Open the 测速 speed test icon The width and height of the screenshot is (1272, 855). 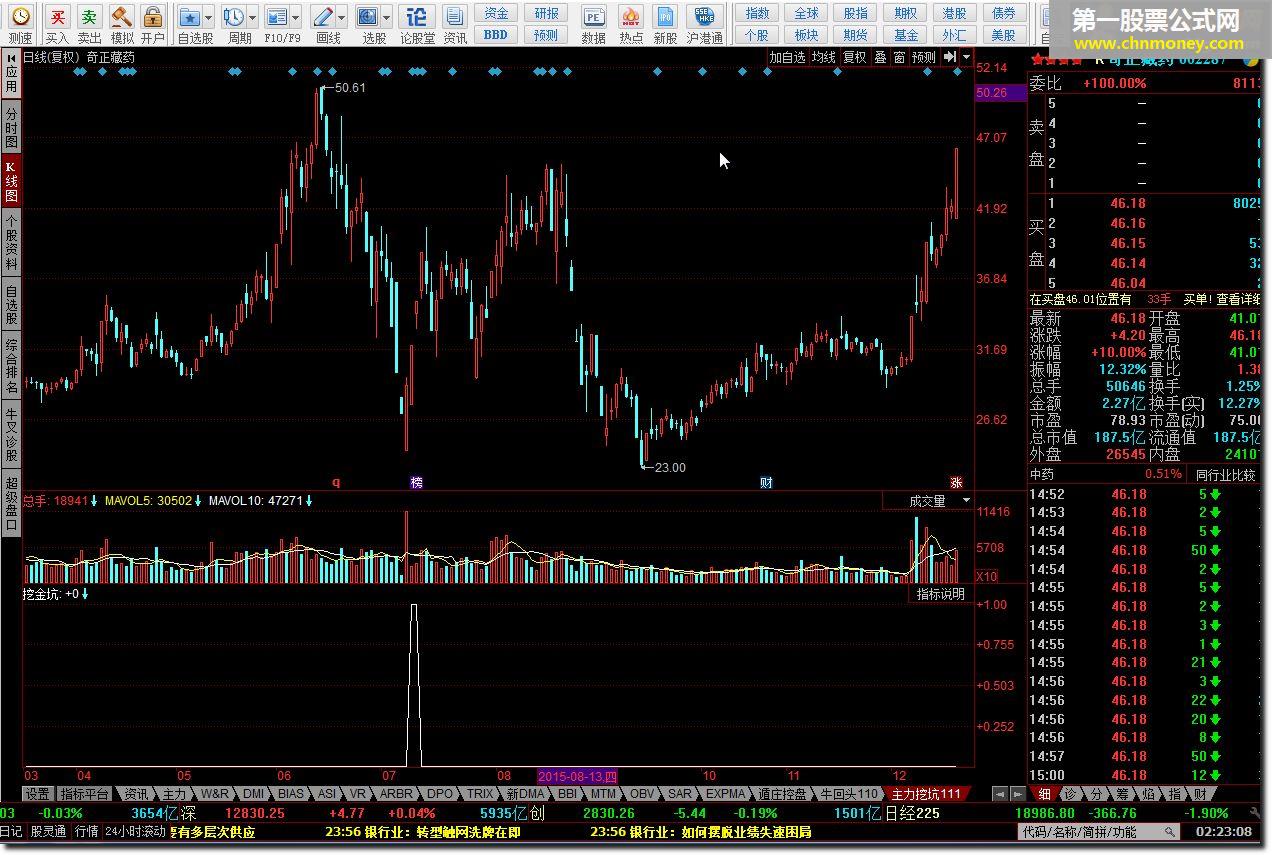[x=20, y=17]
